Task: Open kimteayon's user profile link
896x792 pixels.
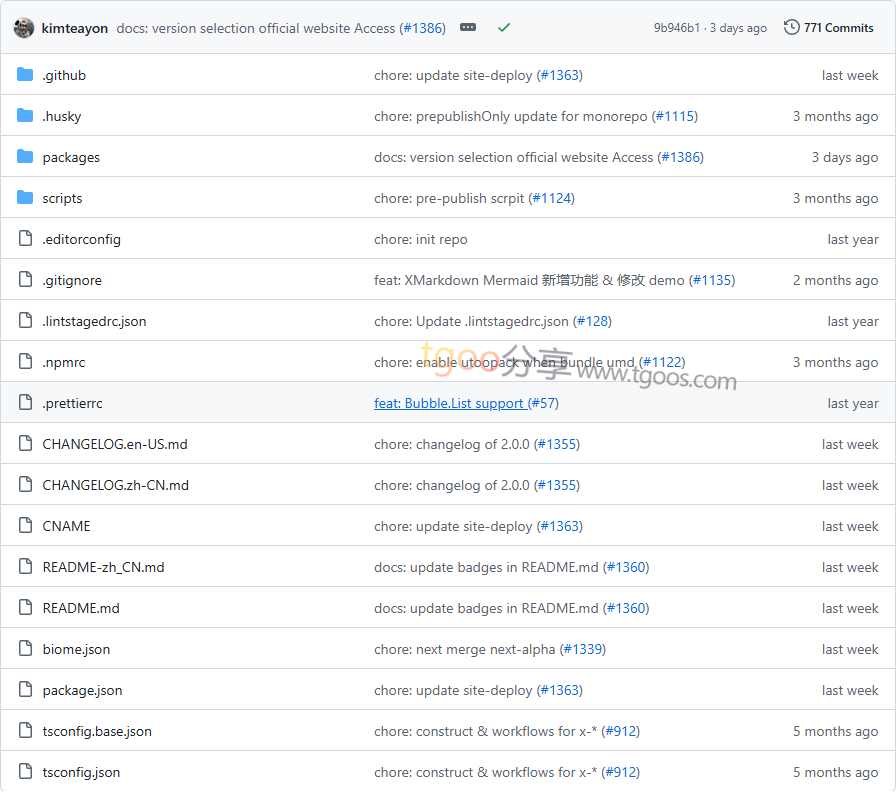Action: [75, 28]
